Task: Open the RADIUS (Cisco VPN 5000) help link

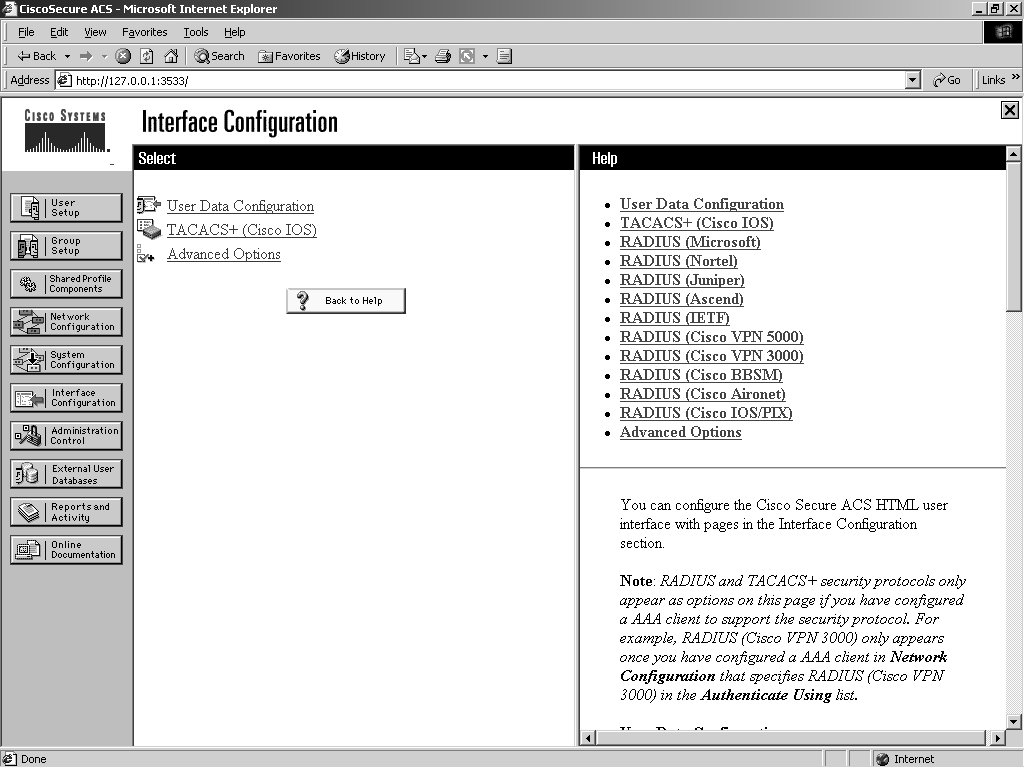Action: pos(712,337)
